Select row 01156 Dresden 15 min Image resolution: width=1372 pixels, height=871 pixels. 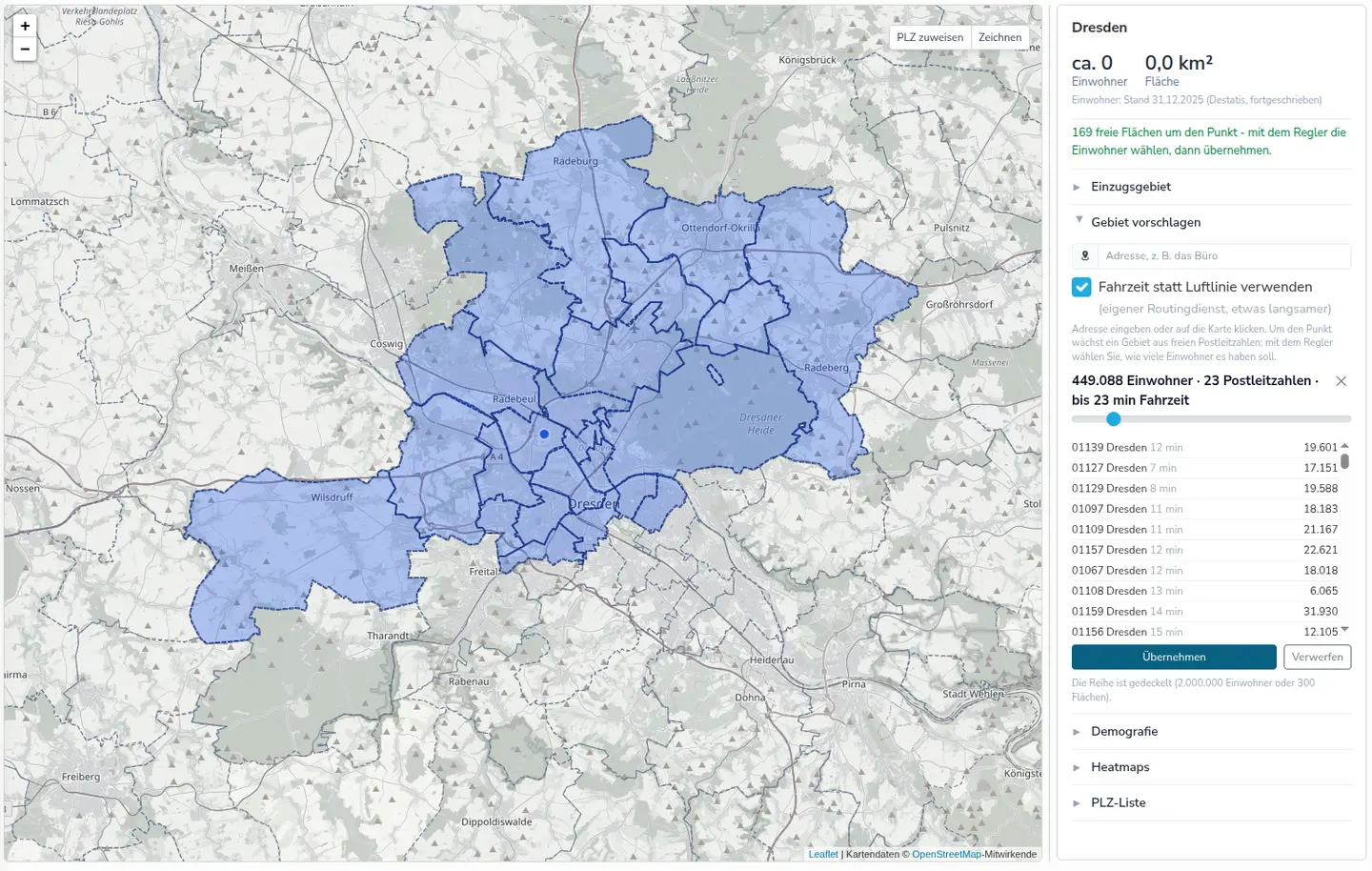[1204, 632]
